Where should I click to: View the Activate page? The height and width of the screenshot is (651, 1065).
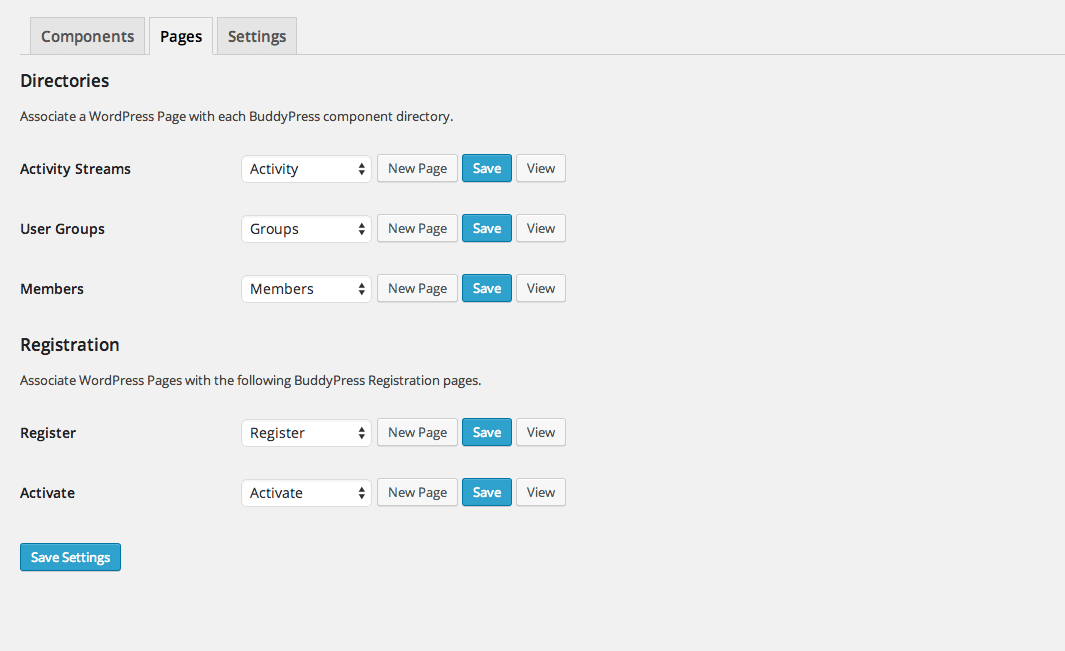coord(540,492)
